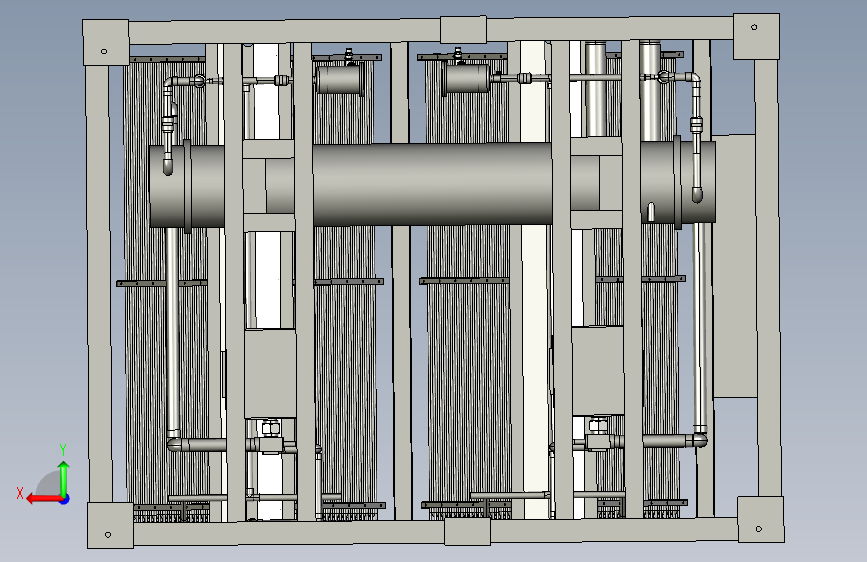
Task: Select the large horizontal cylindrical vessel
Action: pos(432,184)
